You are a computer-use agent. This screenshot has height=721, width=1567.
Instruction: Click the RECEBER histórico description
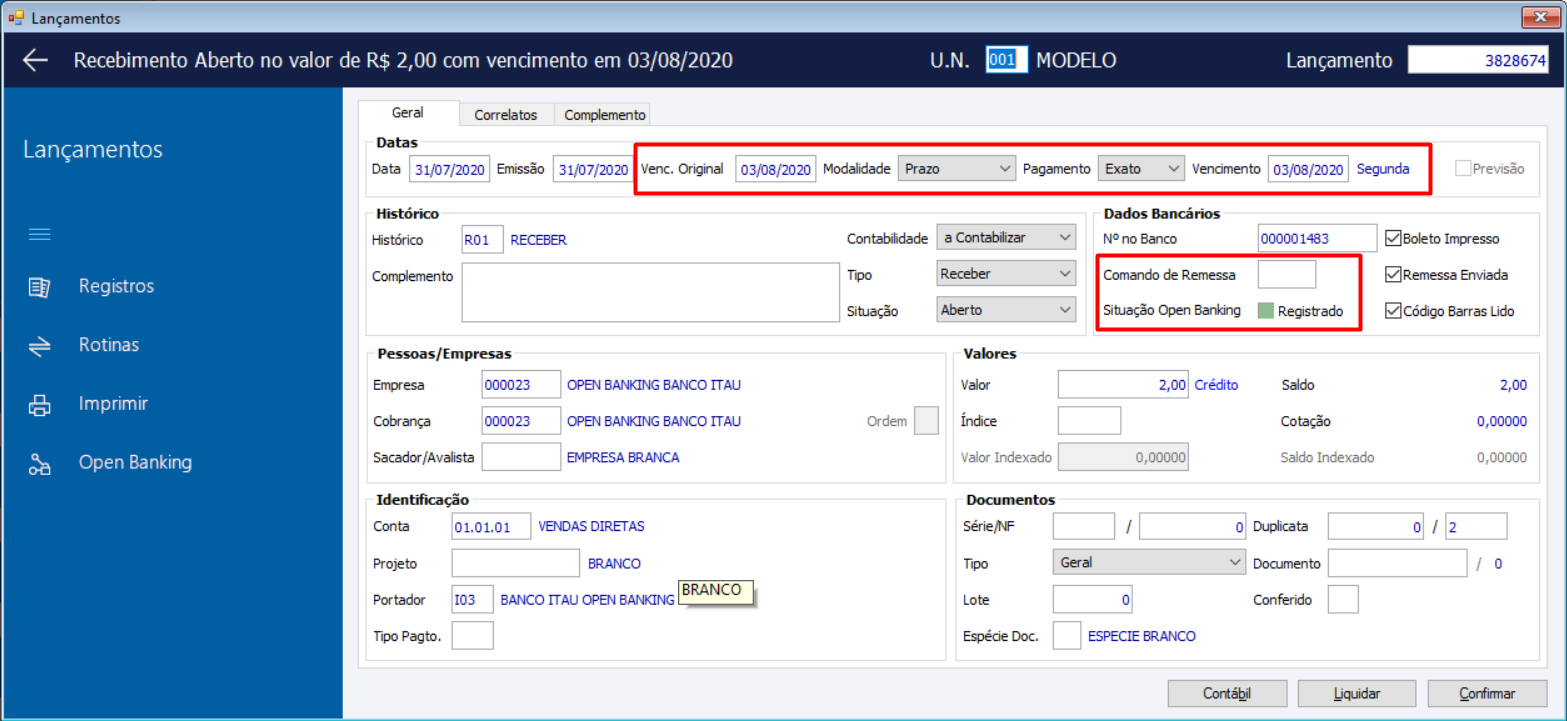click(539, 240)
